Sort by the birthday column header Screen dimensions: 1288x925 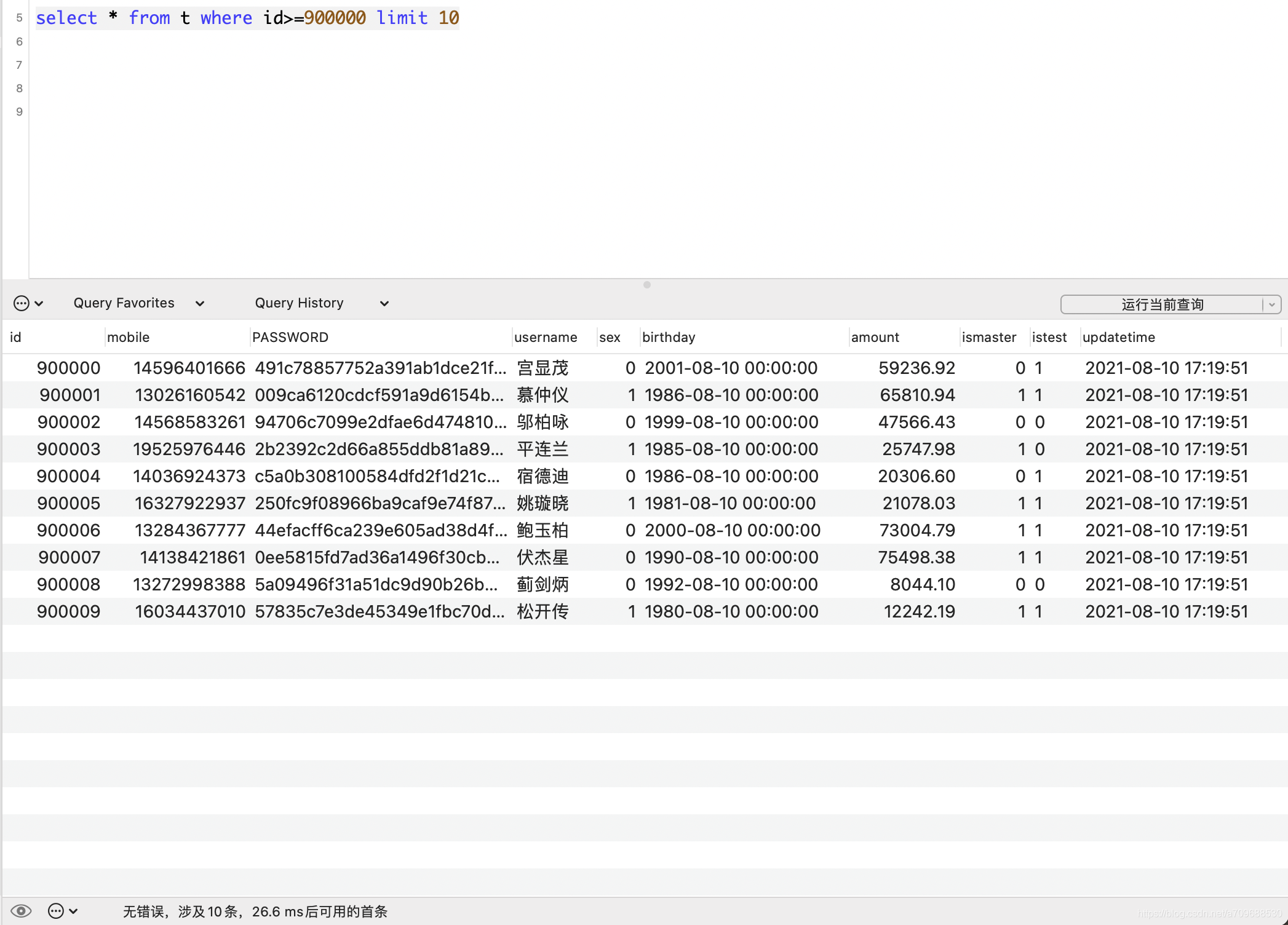(669, 337)
